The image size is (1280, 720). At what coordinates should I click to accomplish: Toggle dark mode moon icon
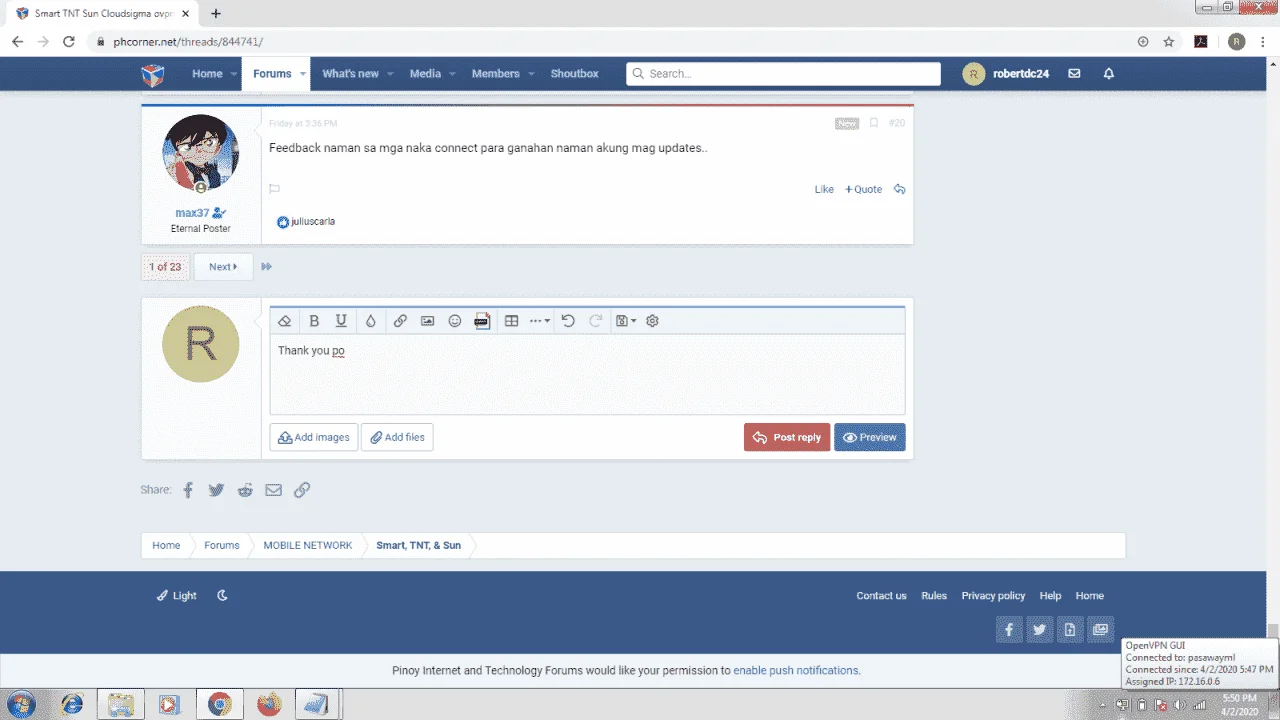point(223,596)
